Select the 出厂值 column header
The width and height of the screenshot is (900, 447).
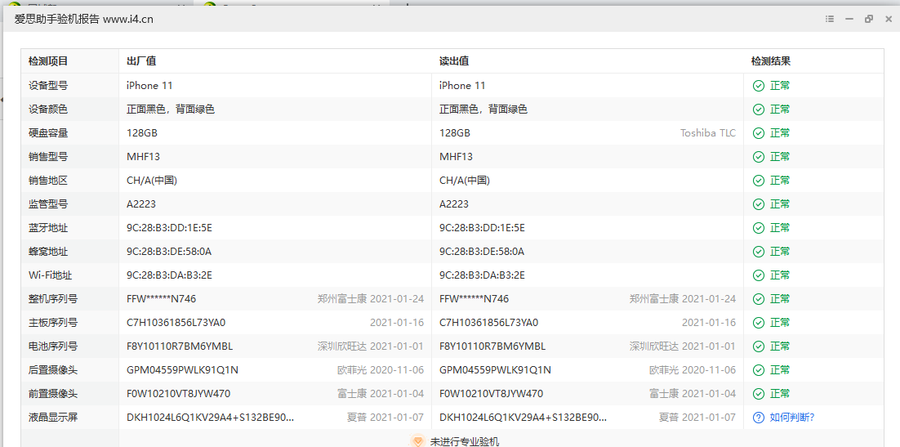click(x=141, y=61)
